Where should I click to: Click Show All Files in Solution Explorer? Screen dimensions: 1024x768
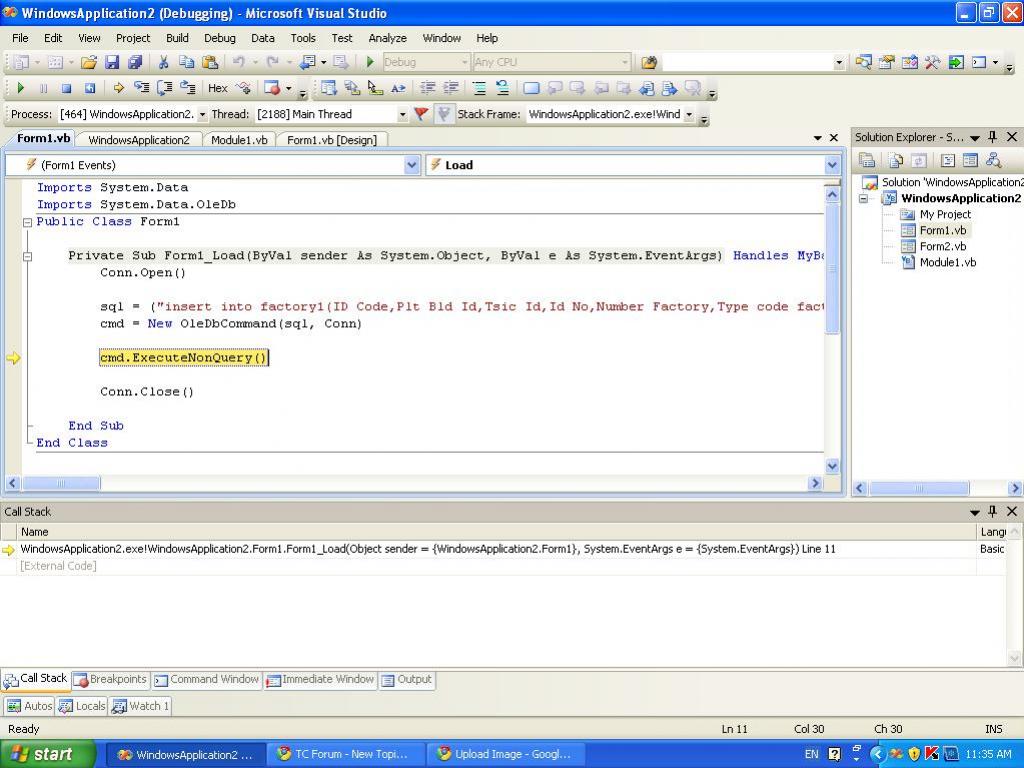click(896, 160)
